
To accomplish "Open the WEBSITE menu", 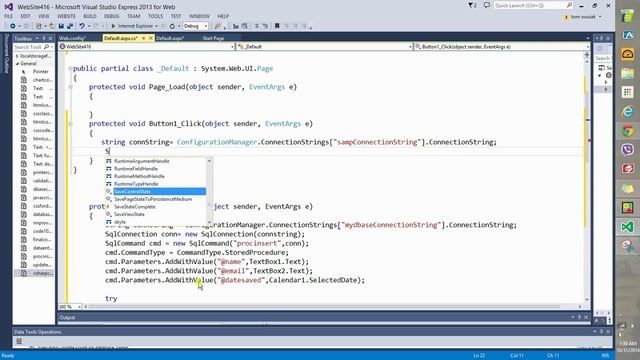I will 66,16.
